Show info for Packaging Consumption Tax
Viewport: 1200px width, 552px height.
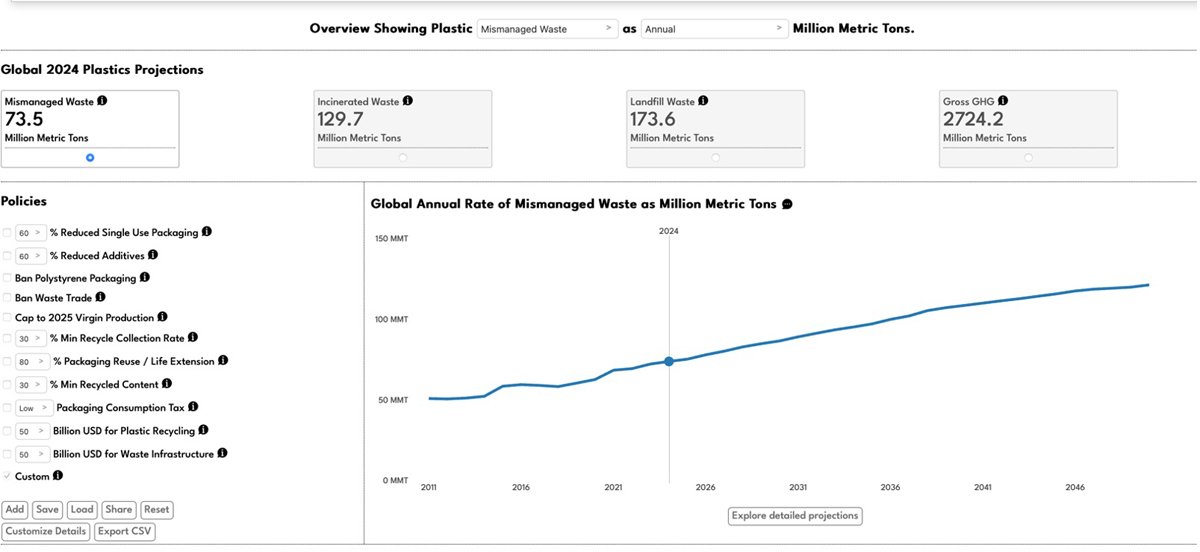[193, 407]
